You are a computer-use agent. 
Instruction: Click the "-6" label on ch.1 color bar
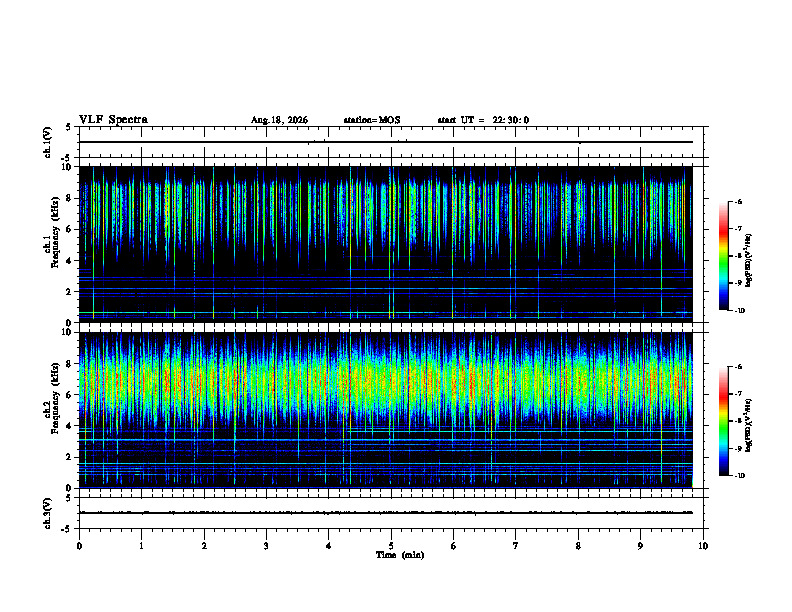click(737, 201)
